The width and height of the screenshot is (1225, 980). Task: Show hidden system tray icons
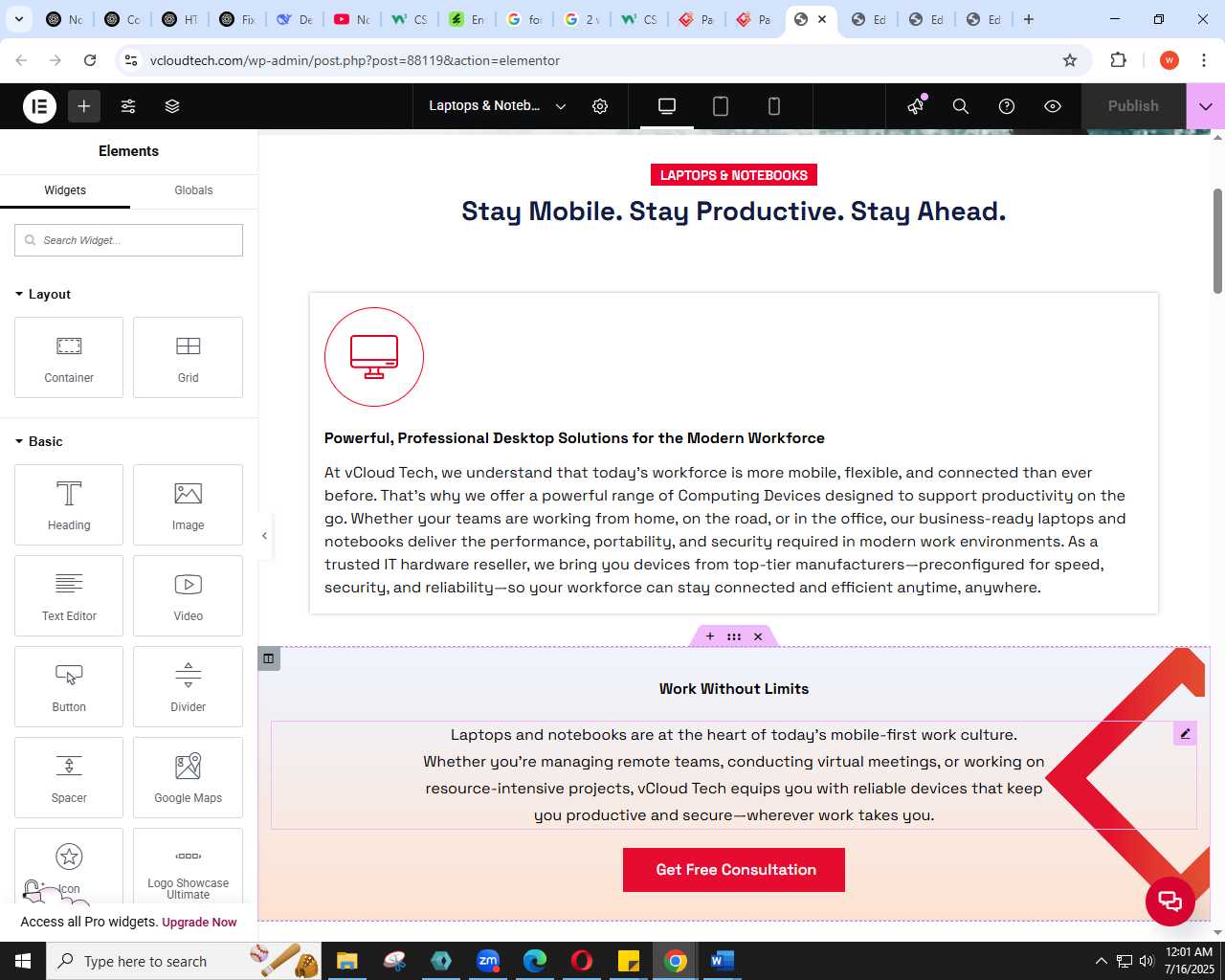pyautogui.click(x=1101, y=961)
